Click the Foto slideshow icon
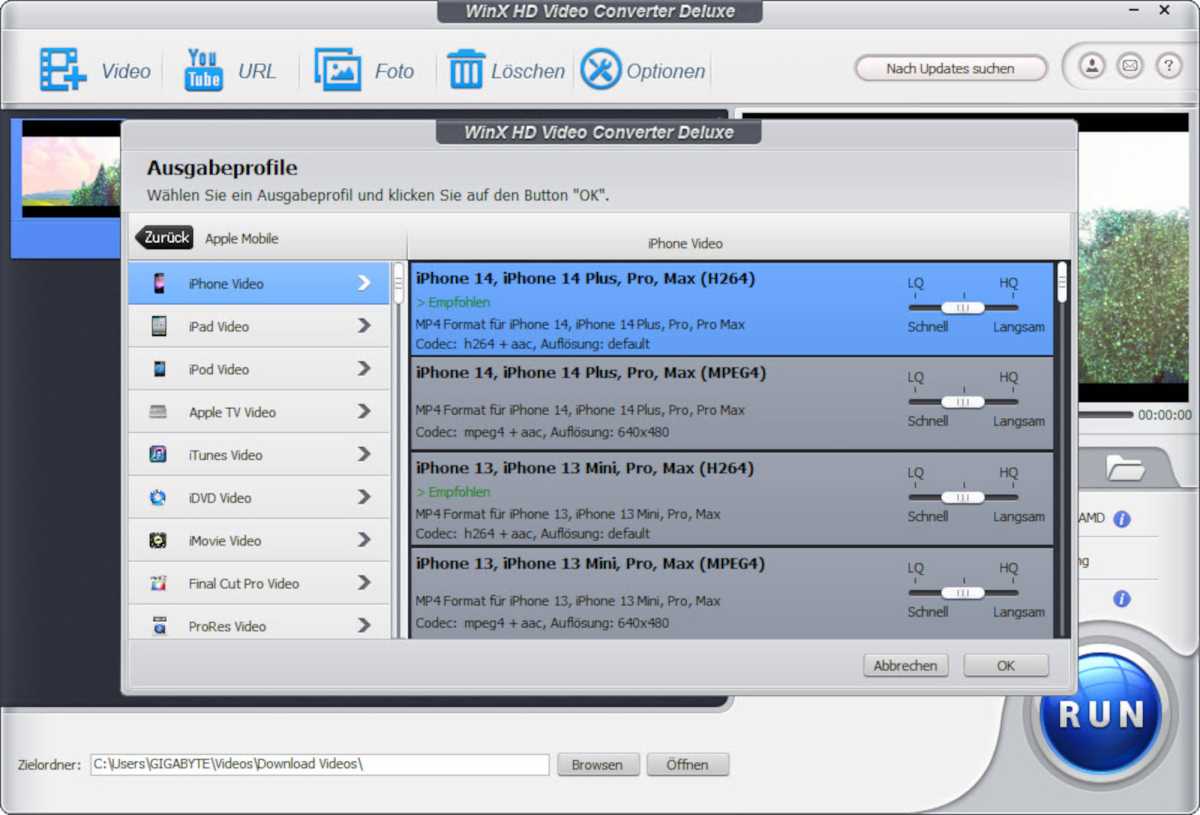This screenshot has width=1200, height=815. point(338,70)
